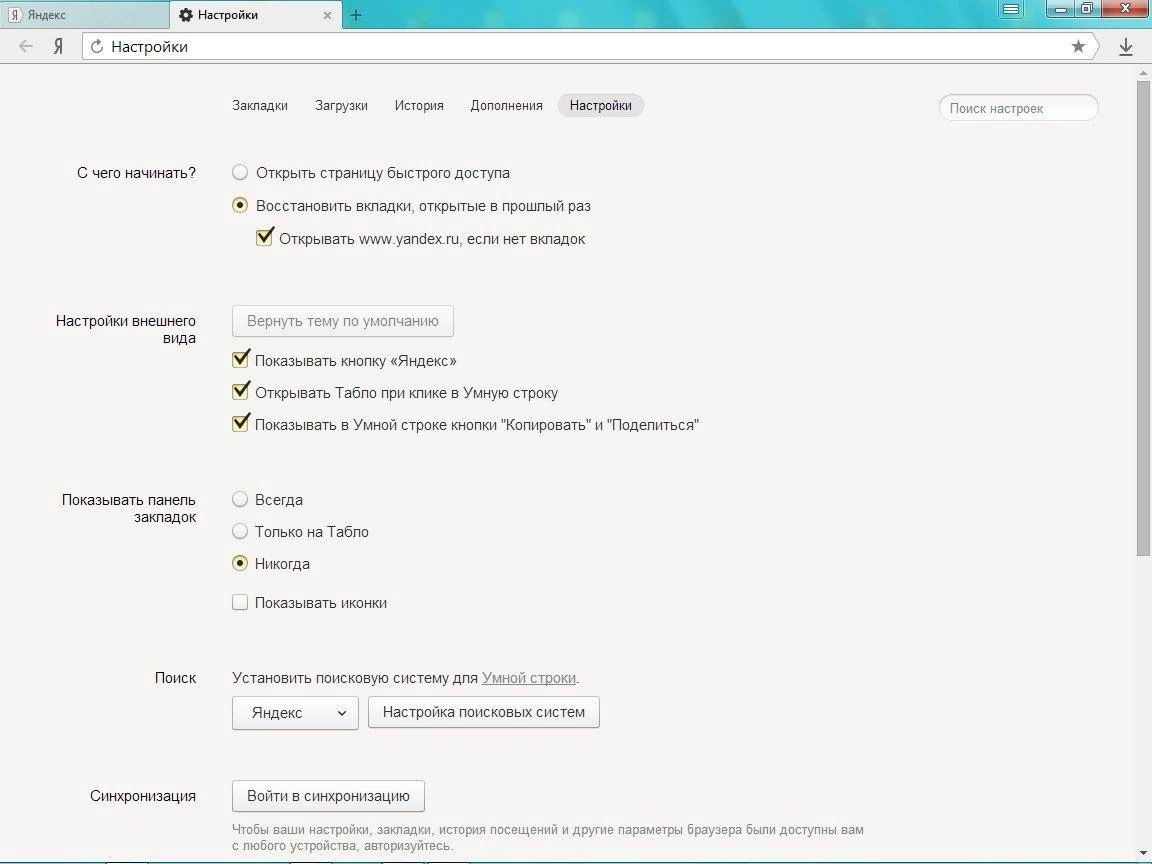Switch to the Яндекс browser tab
1152x864 pixels.
(84, 15)
